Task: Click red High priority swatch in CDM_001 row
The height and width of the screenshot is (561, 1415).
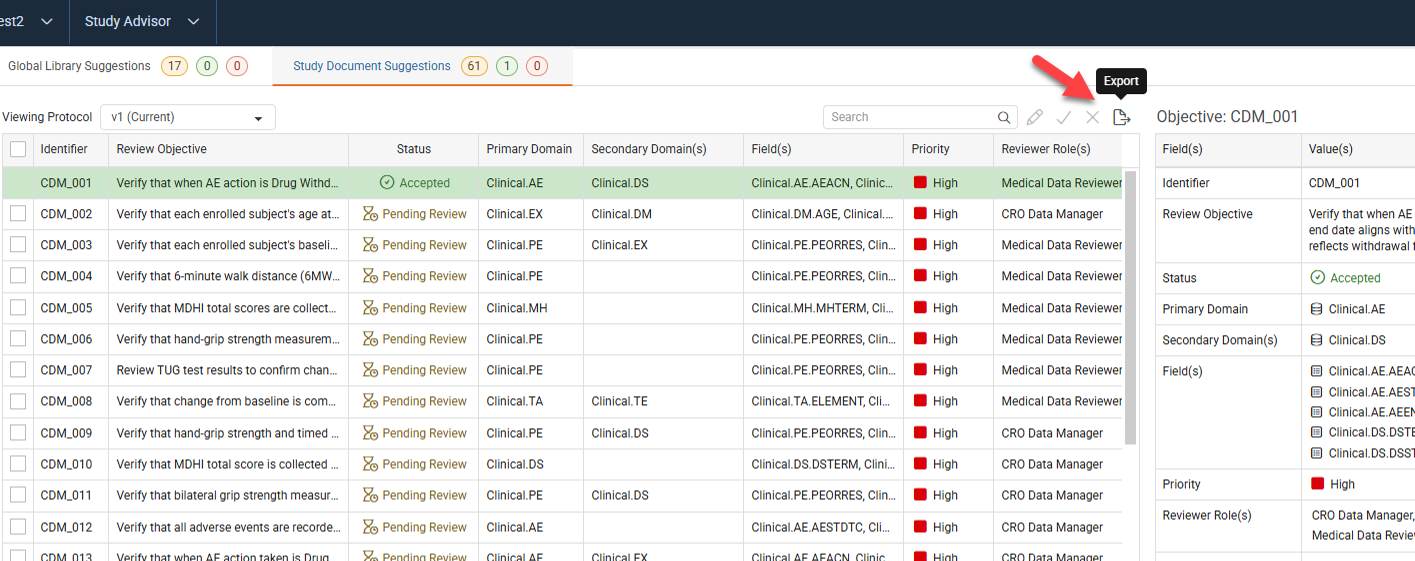Action: pyautogui.click(x=920, y=183)
